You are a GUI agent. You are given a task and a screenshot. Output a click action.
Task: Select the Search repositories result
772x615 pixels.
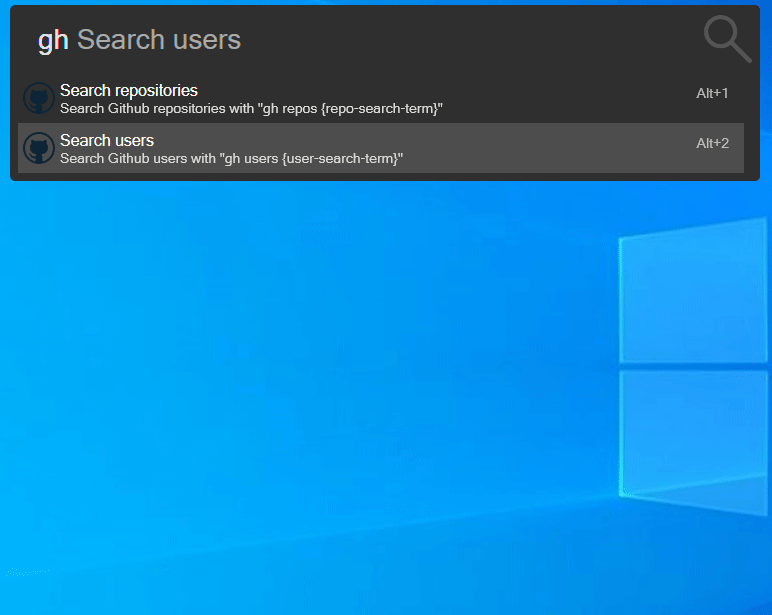click(381, 98)
